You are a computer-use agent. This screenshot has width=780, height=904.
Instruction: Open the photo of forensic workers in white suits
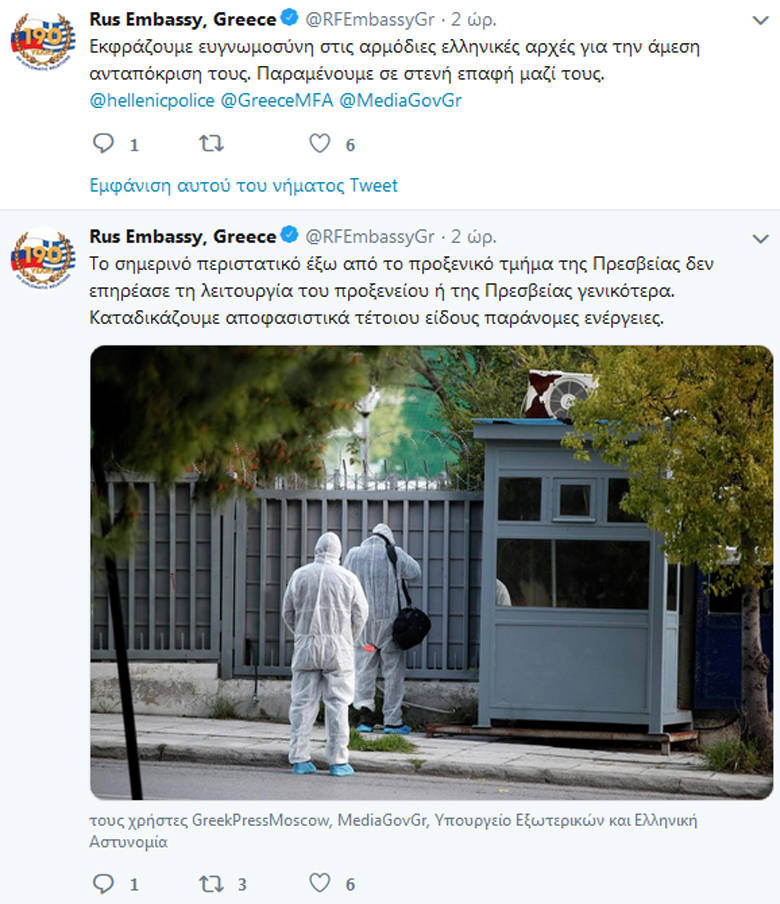(x=431, y=572)
